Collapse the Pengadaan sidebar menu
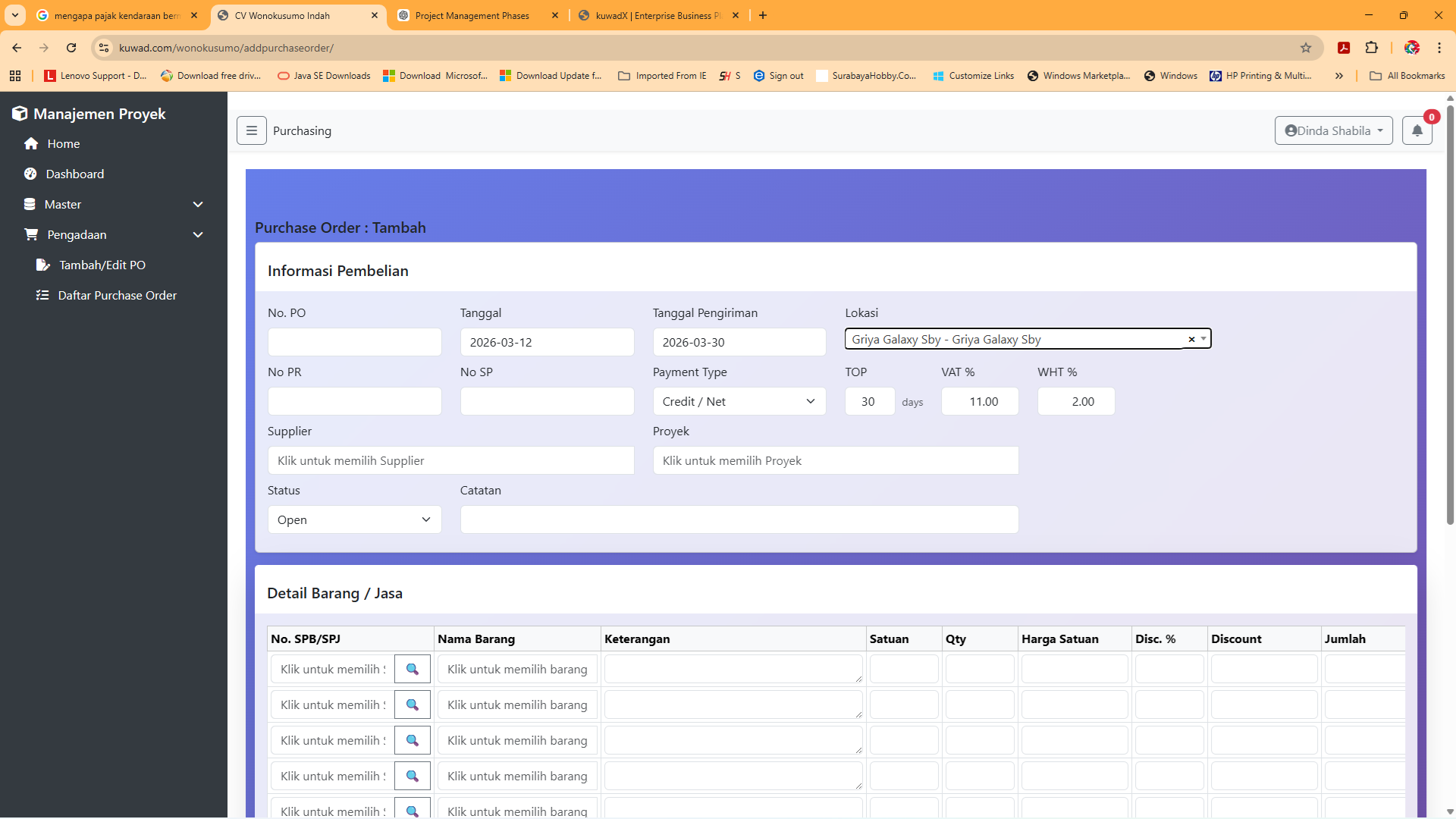 114,234
